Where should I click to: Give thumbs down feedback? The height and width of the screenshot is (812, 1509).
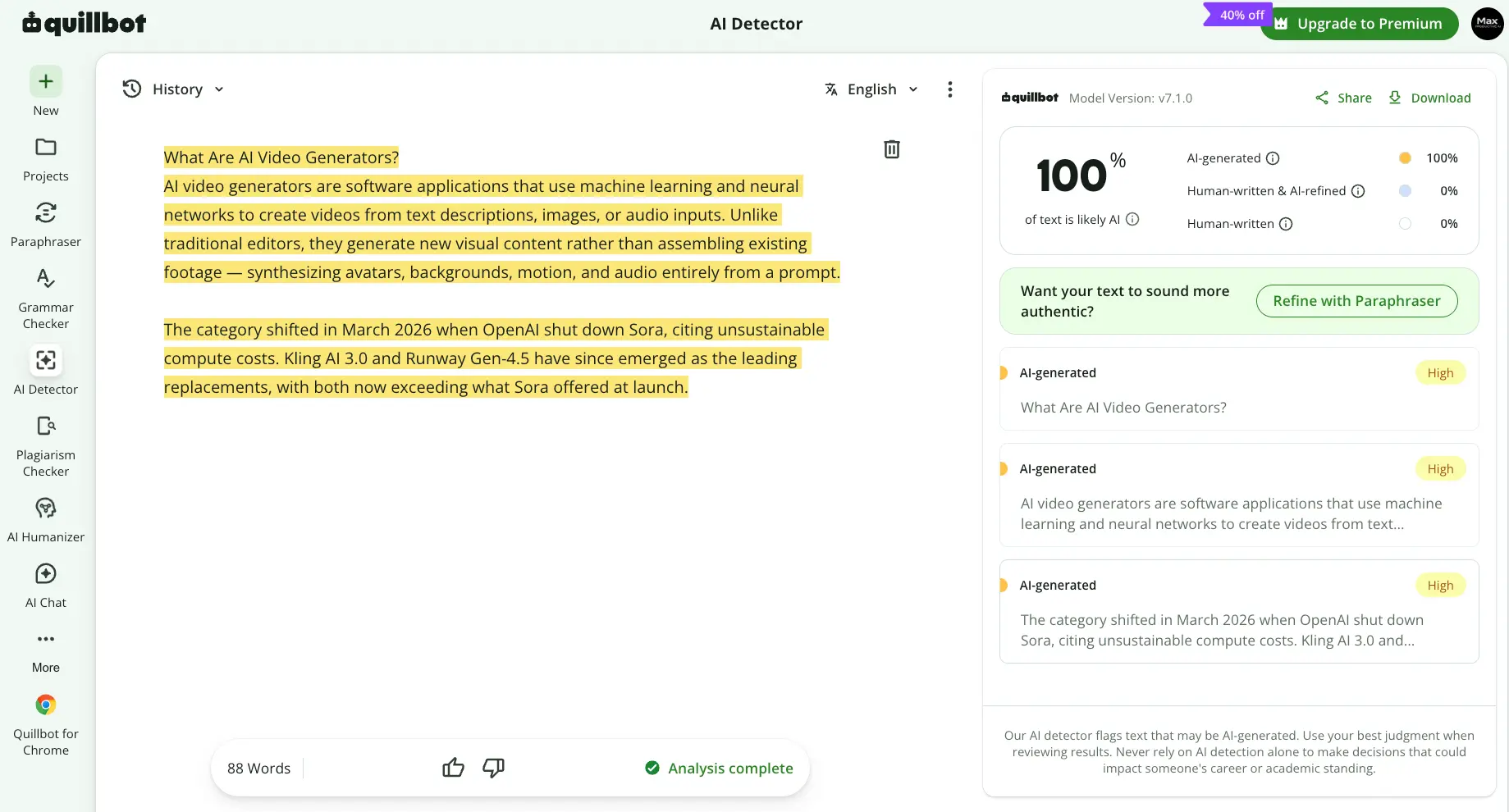pyautogui.click(x=493, y=768)
